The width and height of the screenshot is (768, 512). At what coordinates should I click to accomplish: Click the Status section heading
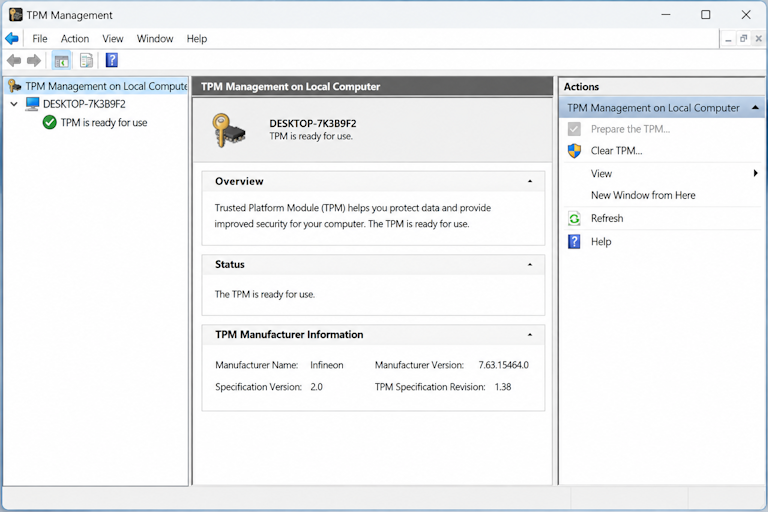click(x=230, y=265)
